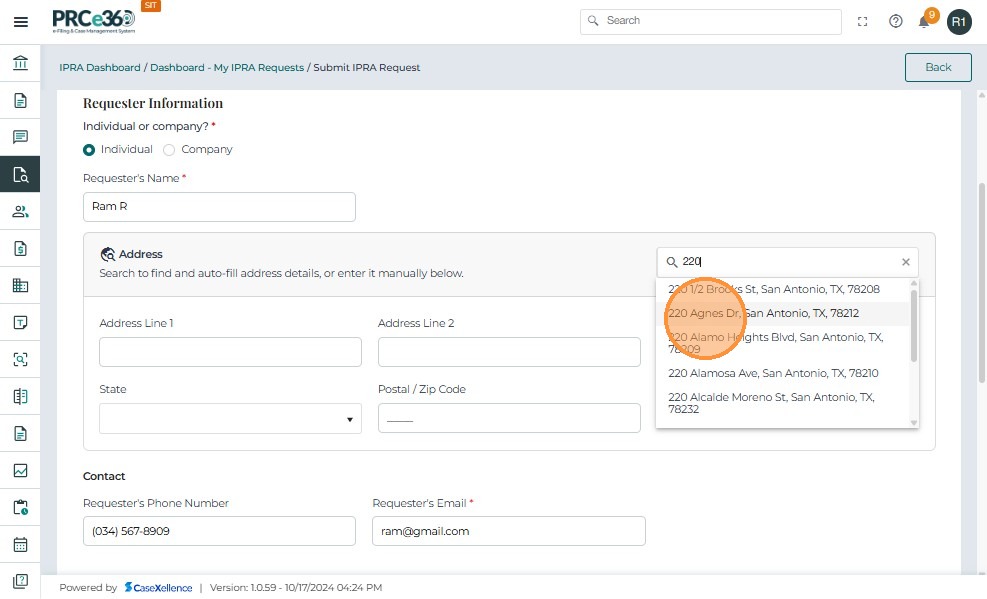987x599 pixels.
Task: Click the notifications bell icon
Action: 924,22
